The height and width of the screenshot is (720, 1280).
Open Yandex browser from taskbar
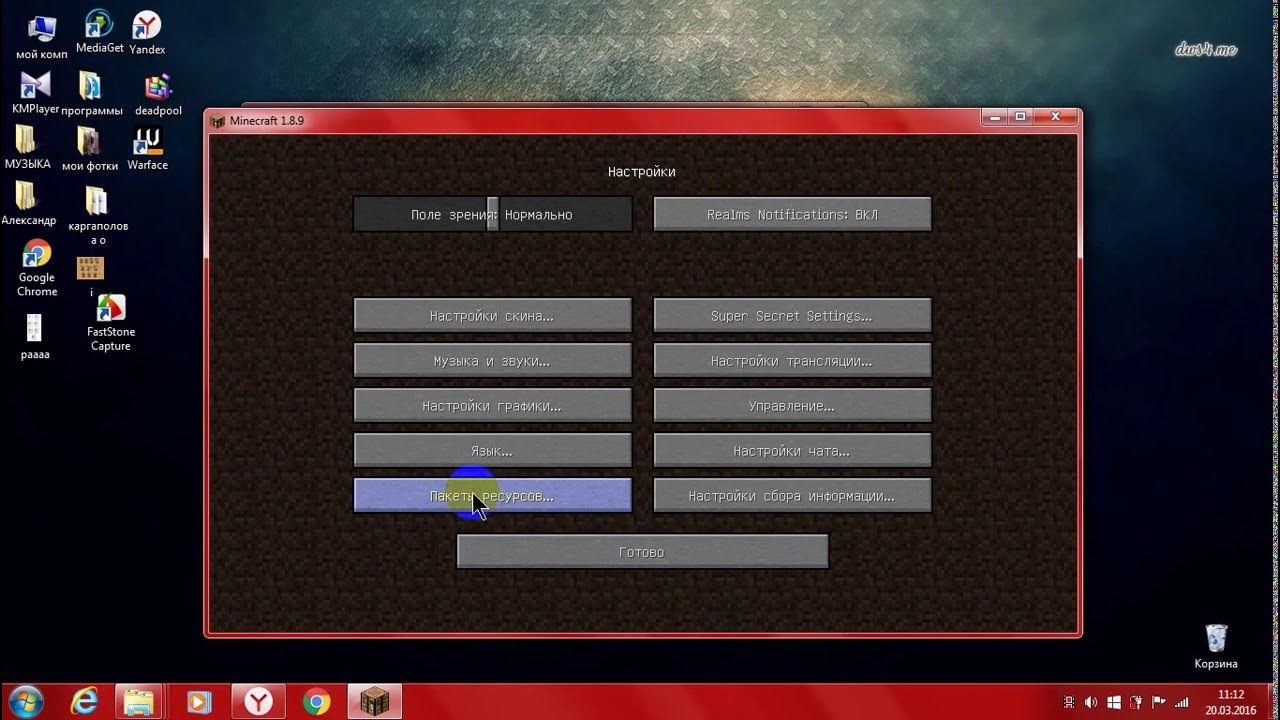tap(258, 703)
